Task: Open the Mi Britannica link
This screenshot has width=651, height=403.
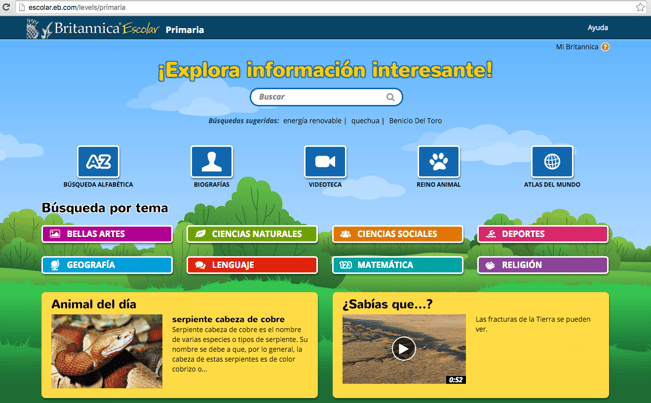Action: (577, 47)
